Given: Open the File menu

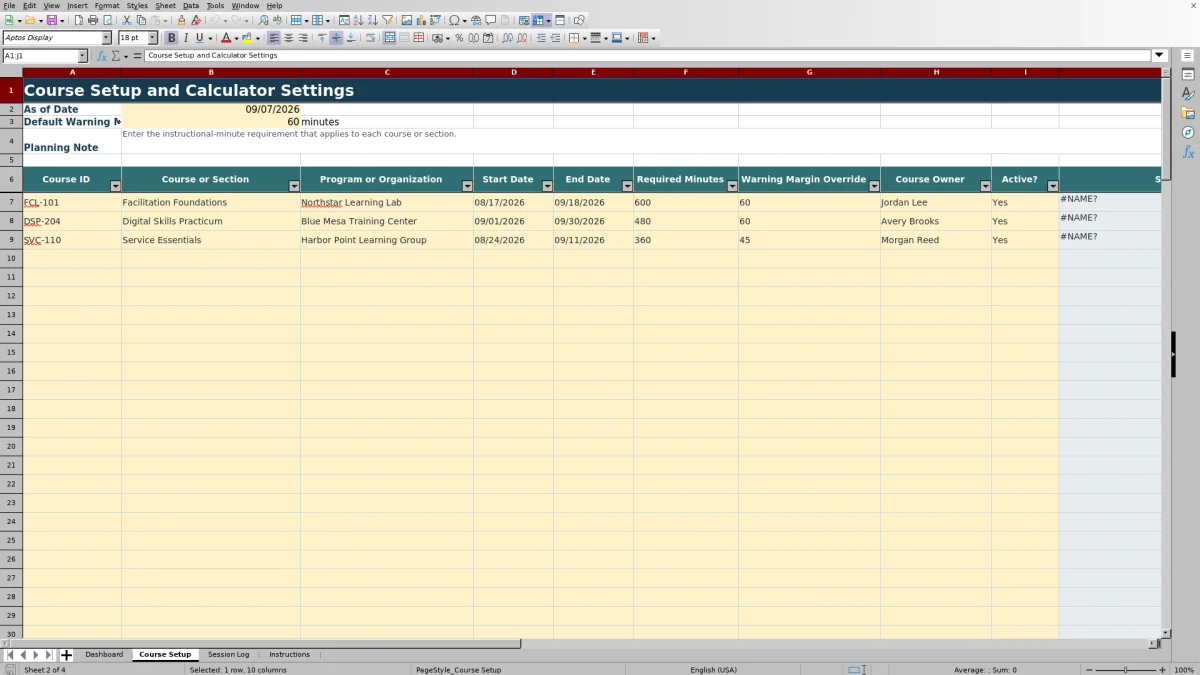Looking at the screenshot, I should [9, 5].
